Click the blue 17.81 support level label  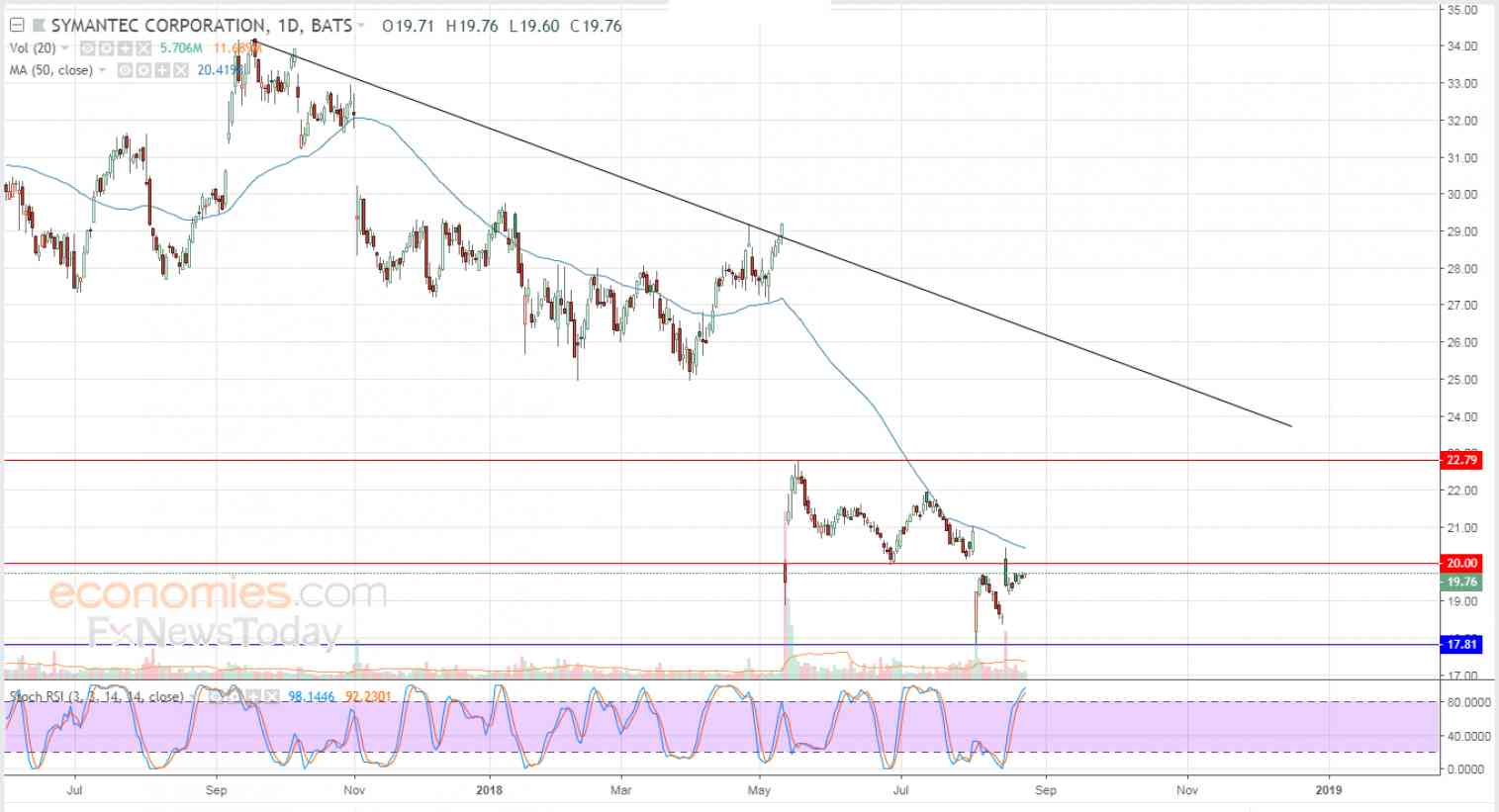(1461, 645)
